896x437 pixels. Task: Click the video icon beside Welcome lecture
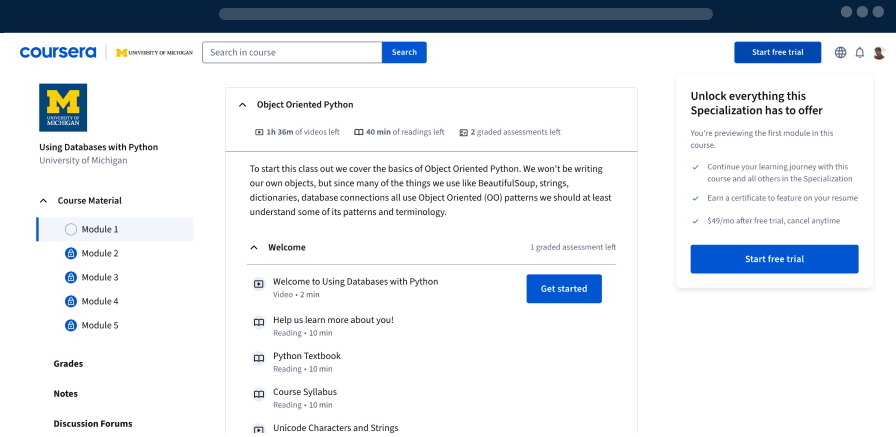pos(259,284)
